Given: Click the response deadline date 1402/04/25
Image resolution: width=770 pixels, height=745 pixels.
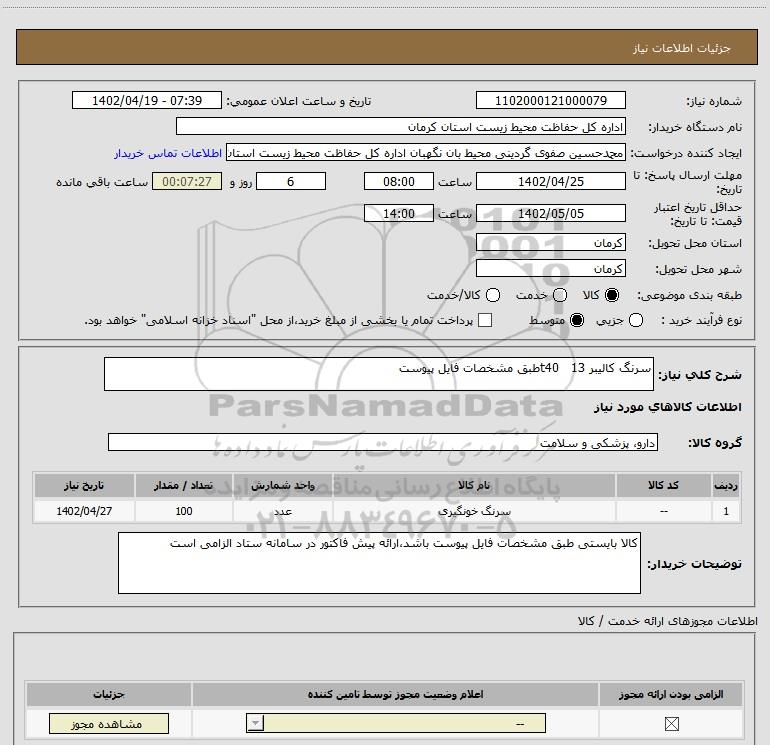Looking at the screenshot, I should 550,181.
